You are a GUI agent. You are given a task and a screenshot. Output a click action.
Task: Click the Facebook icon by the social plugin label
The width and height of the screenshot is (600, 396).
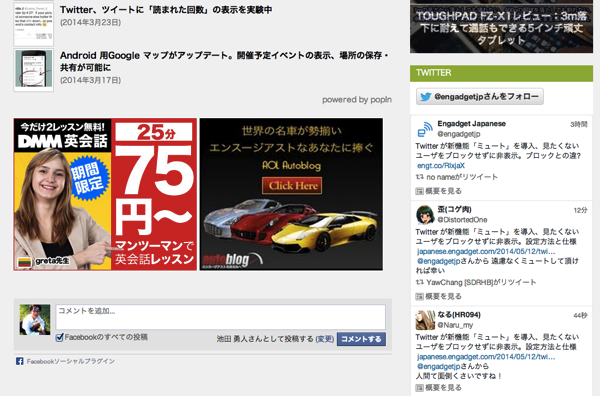(x=20, y=361)
